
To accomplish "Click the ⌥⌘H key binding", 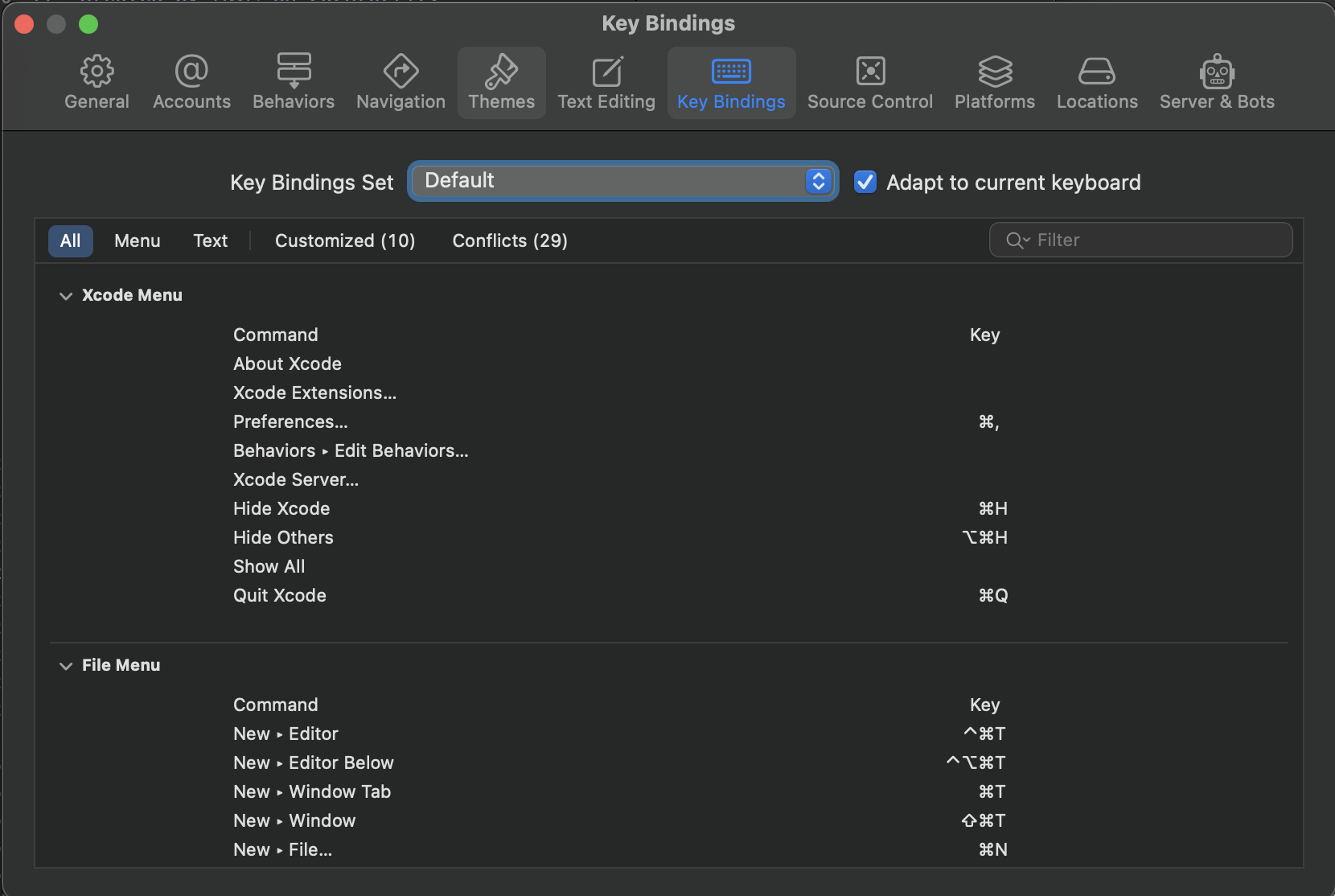I will pos(985,537).
